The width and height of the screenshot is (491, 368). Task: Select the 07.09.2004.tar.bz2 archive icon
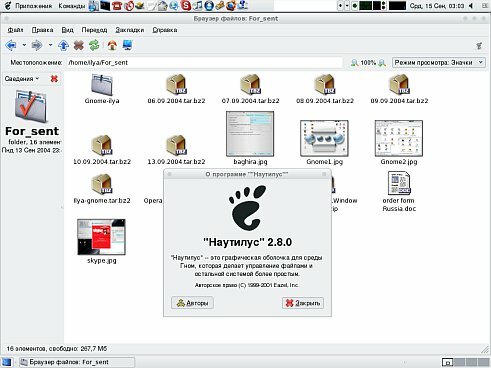[x=251, y=84]
